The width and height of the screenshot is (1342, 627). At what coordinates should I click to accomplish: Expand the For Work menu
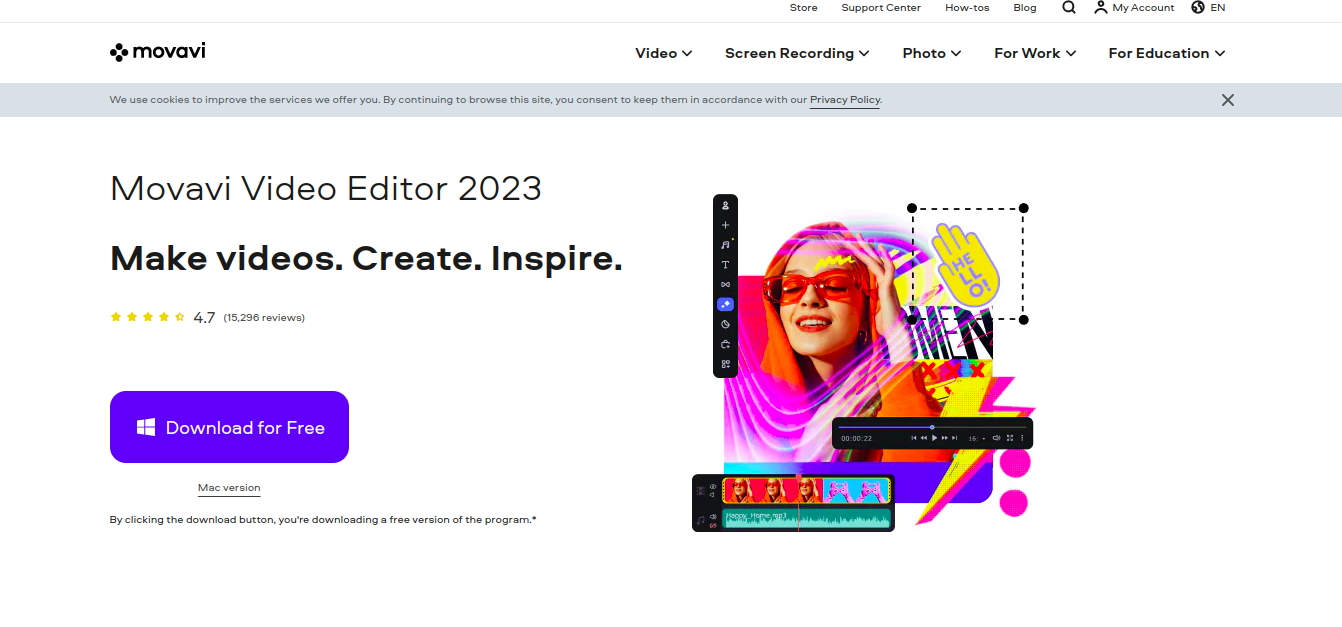1035,53
